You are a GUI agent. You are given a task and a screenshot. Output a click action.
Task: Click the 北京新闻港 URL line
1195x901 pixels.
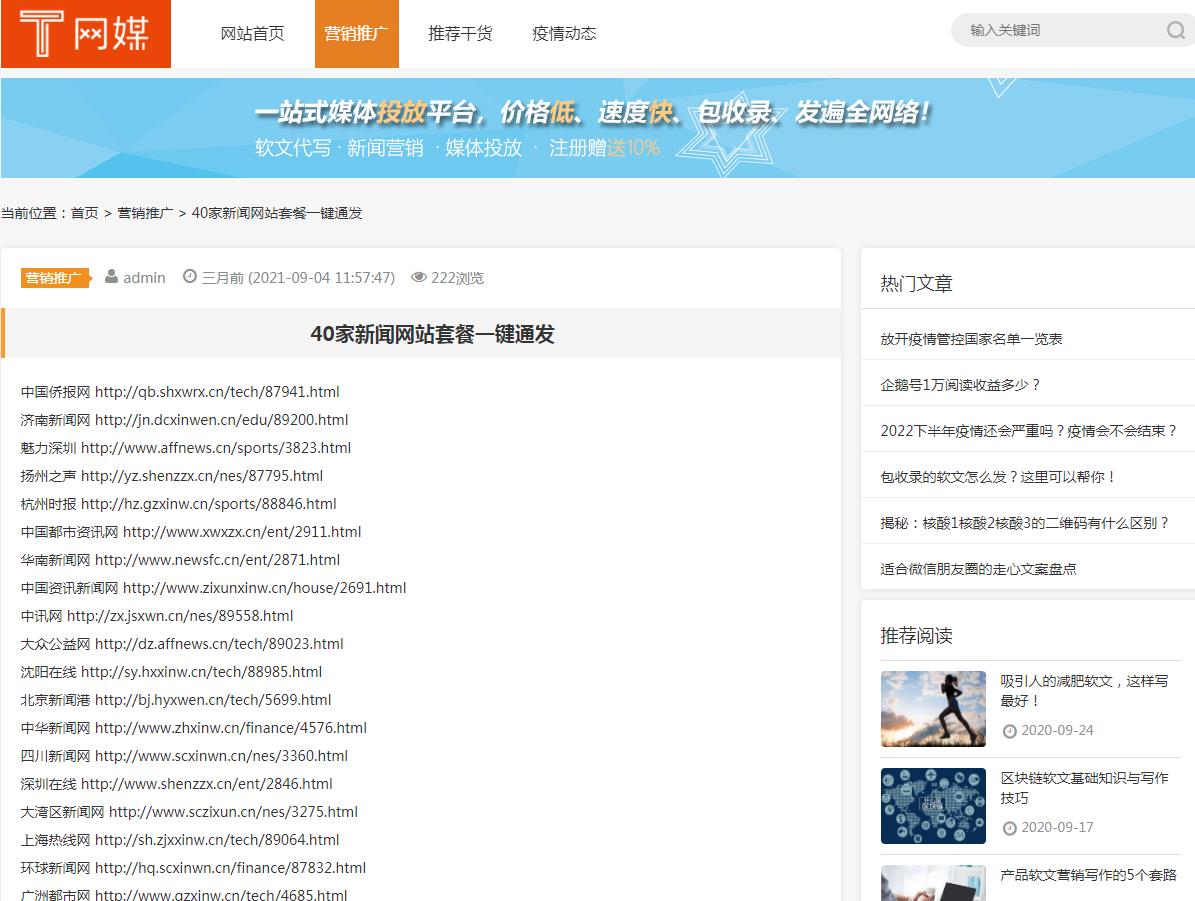coord(176,700)
